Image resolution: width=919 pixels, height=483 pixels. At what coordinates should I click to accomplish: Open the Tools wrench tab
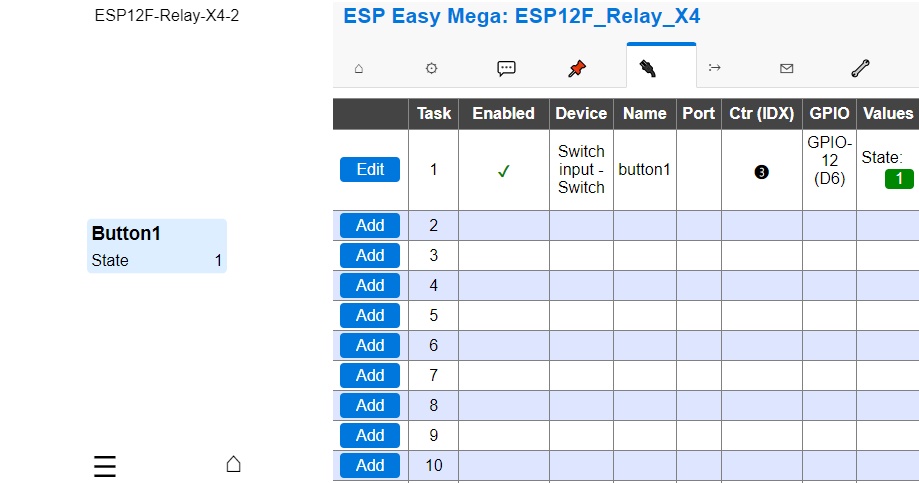click(860, 69)
